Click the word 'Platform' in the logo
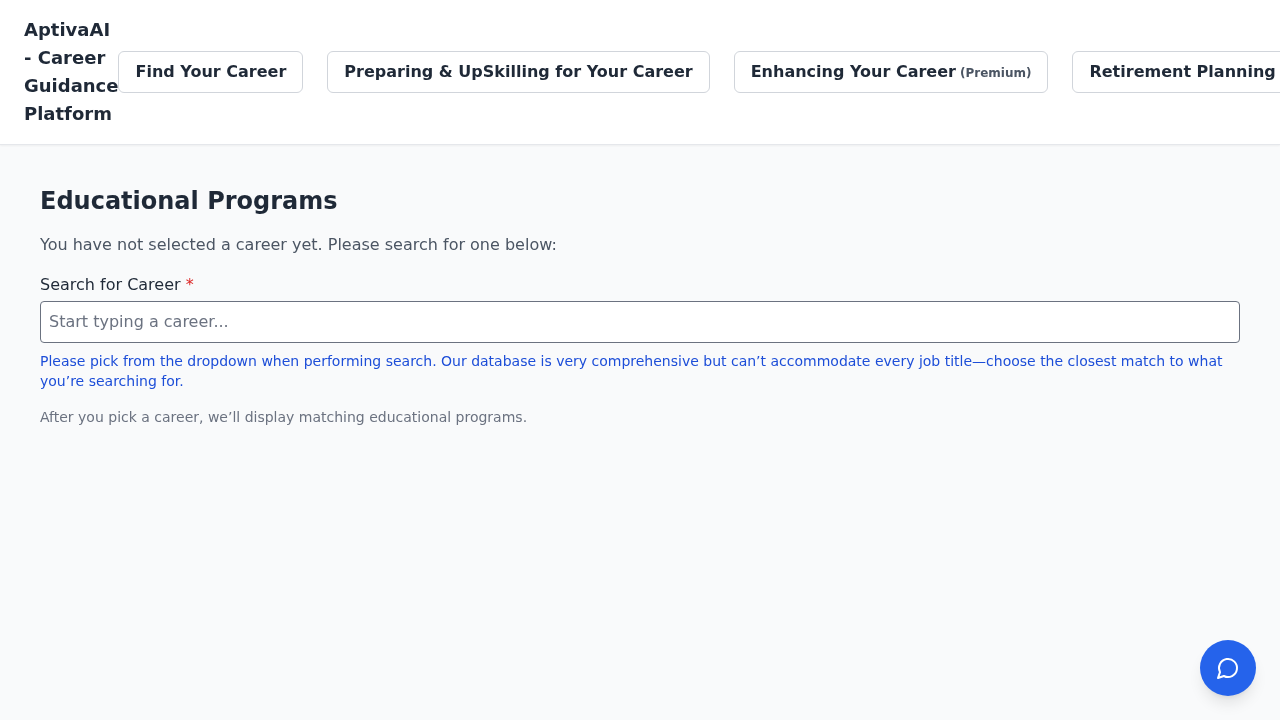 coord(68,114)
